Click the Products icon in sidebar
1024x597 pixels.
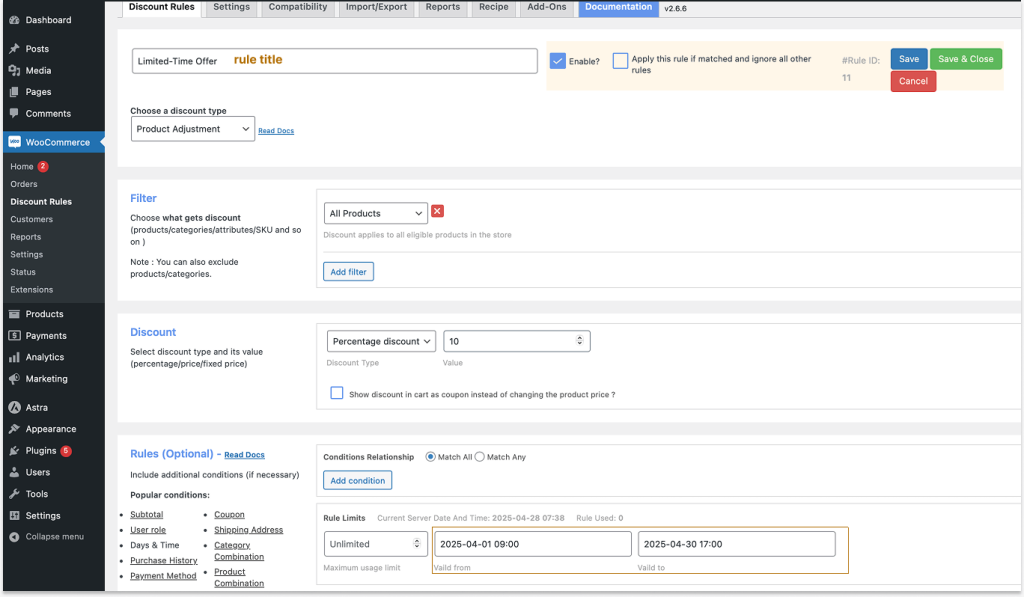click(14, 314)
